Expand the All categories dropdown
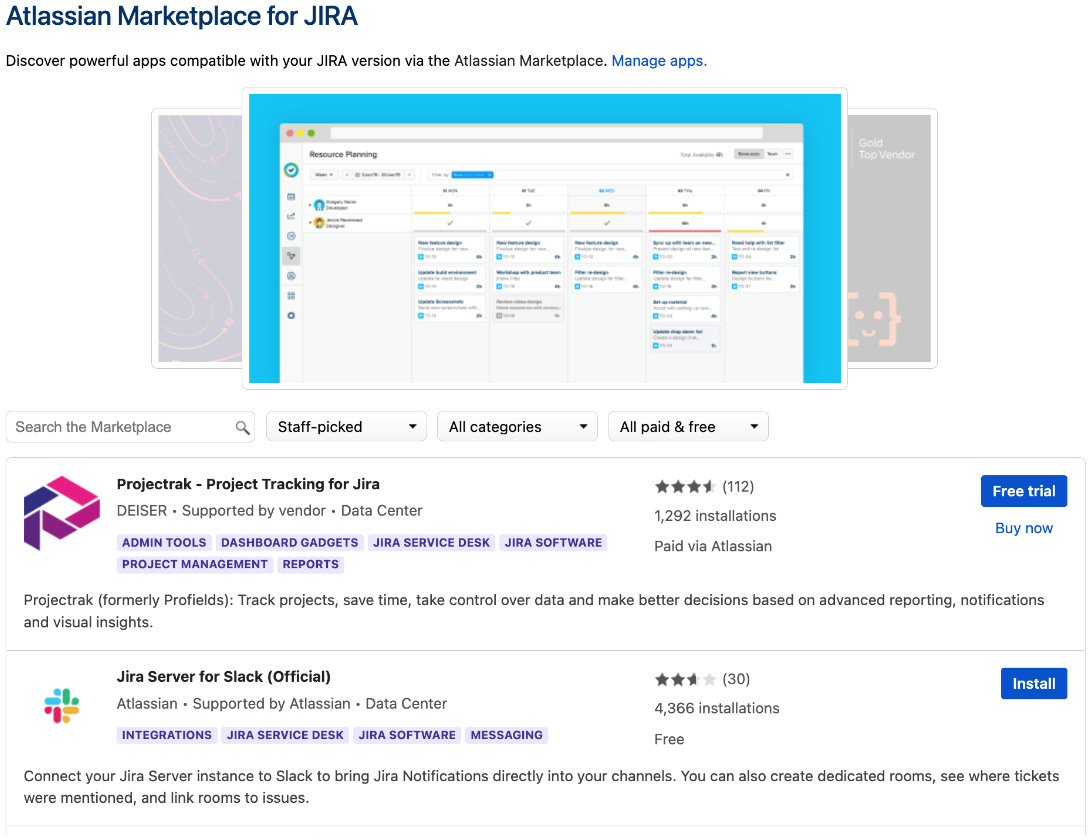1091x840 pixels. [517, 425]
